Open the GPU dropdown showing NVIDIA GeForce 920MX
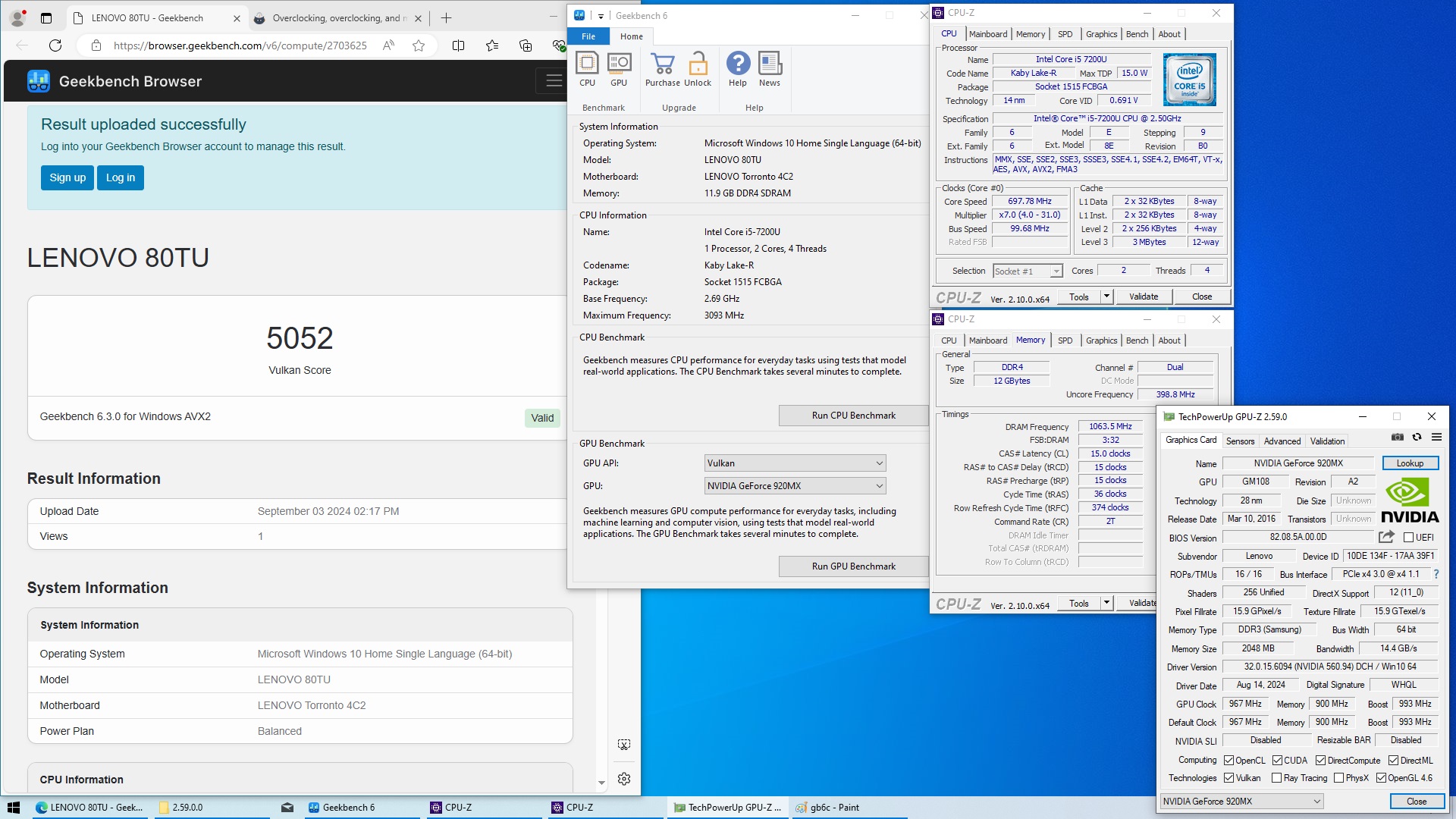 point(795,486)
